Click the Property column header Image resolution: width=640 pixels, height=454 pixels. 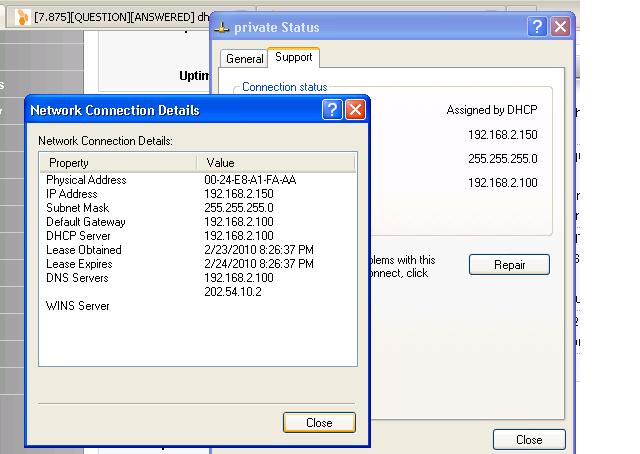[x=118, y=162]
